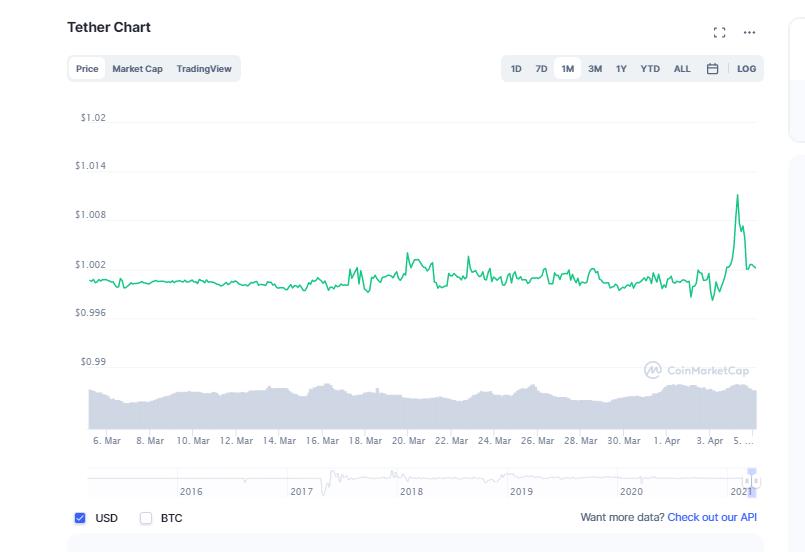
Task: Open the Check out our API link
Action: point(712,518)
